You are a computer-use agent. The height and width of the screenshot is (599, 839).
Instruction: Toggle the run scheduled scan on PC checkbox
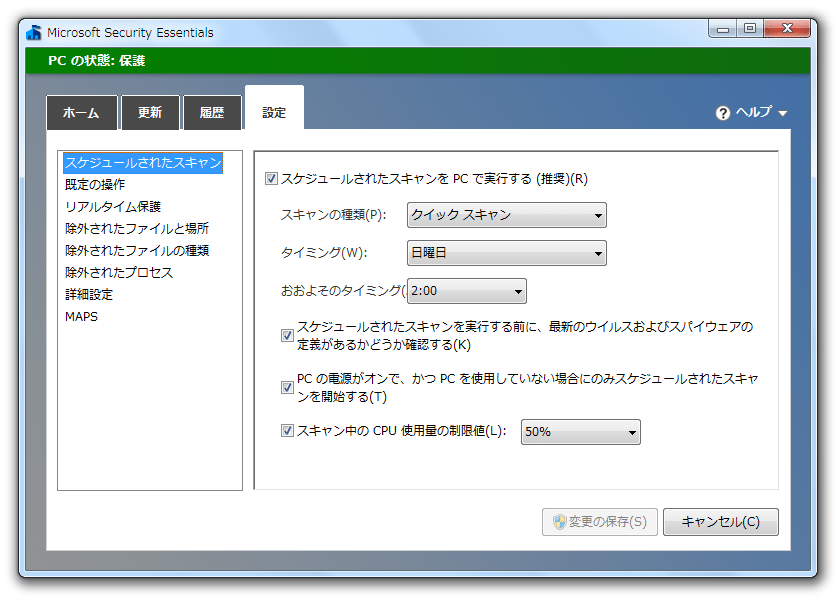pos(271,179)
